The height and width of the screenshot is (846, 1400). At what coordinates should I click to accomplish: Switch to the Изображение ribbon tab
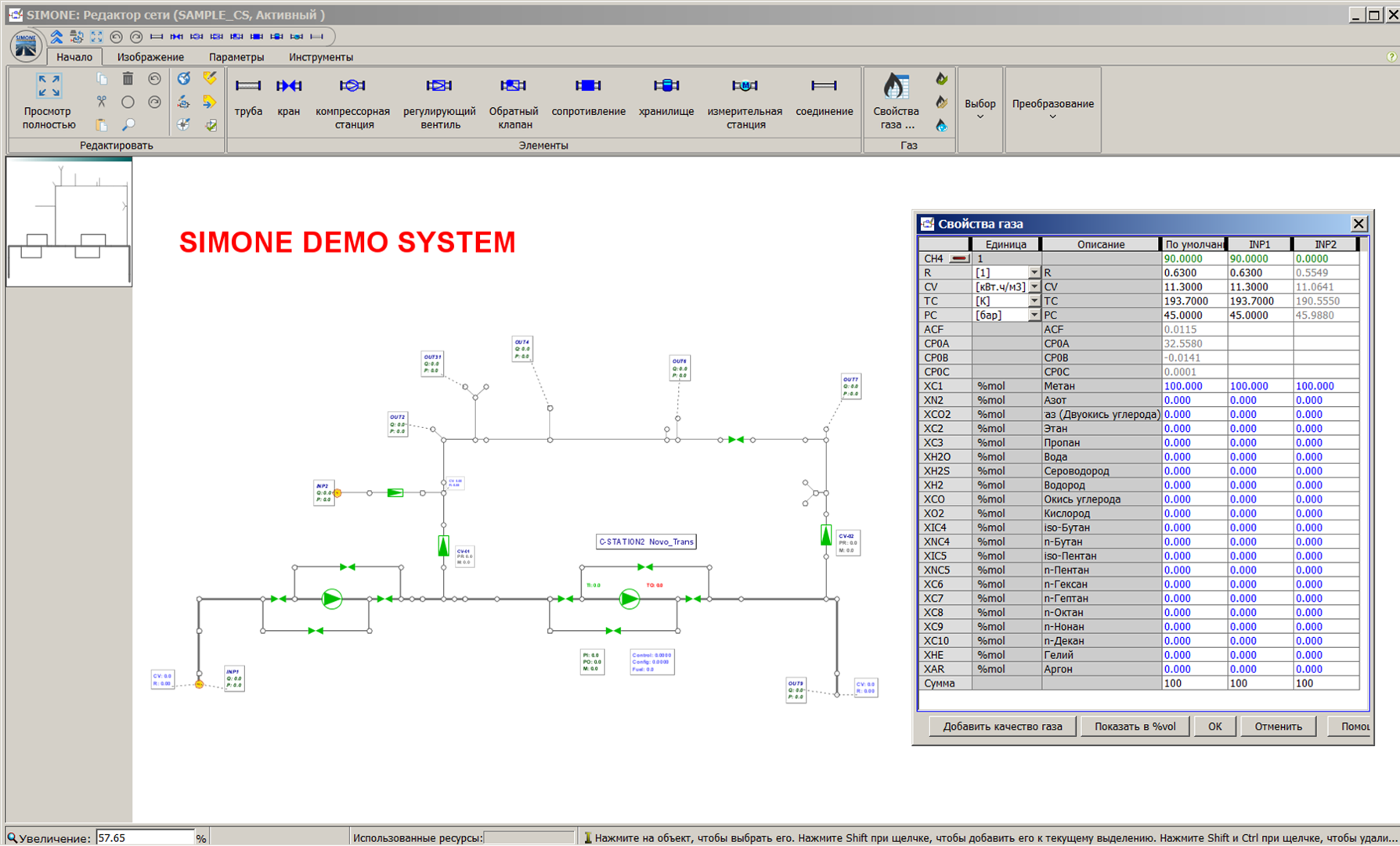pos(150,56)
